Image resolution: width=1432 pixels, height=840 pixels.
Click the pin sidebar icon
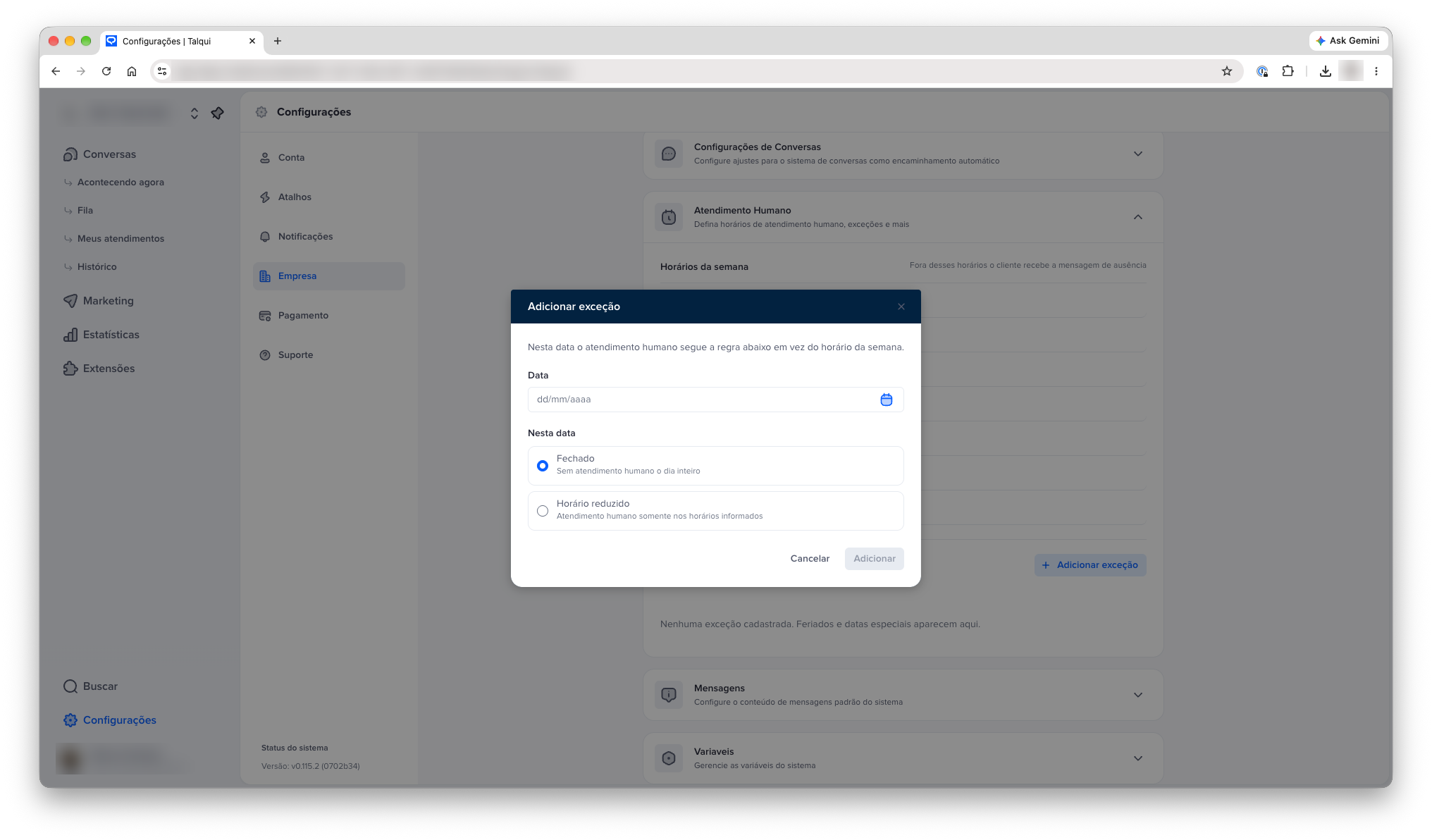[x=218, y=113]
